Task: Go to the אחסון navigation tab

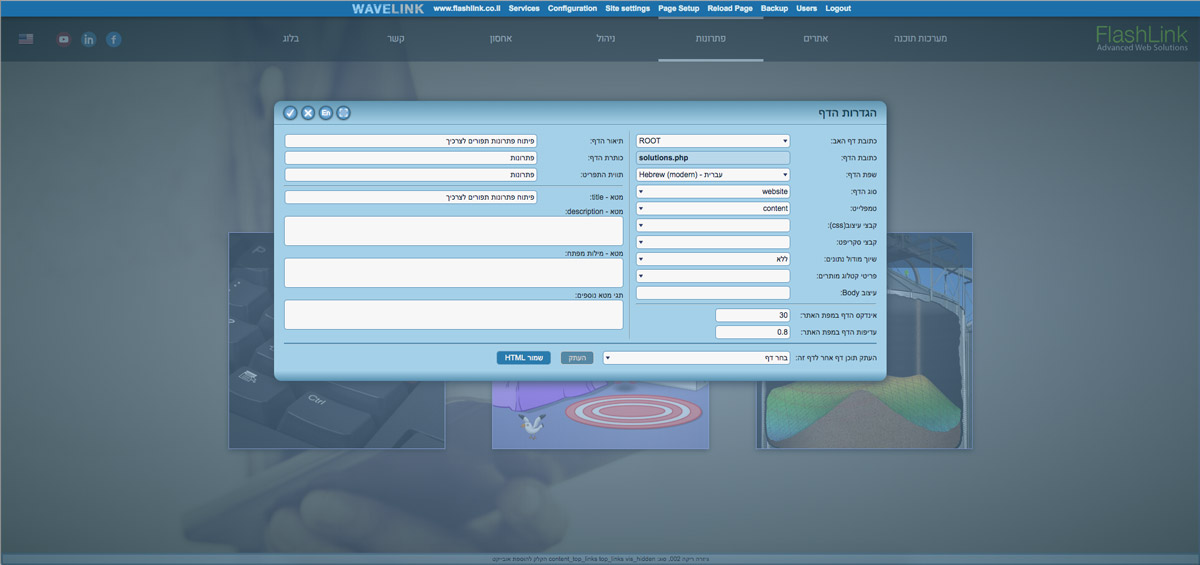Action: [500, 39]
